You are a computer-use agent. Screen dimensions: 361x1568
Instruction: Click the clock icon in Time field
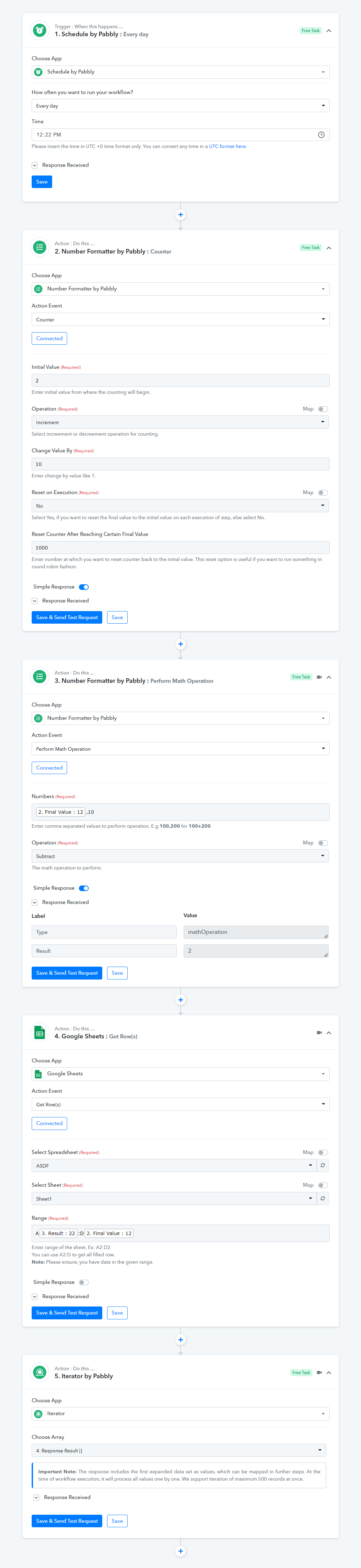point(321,134)
